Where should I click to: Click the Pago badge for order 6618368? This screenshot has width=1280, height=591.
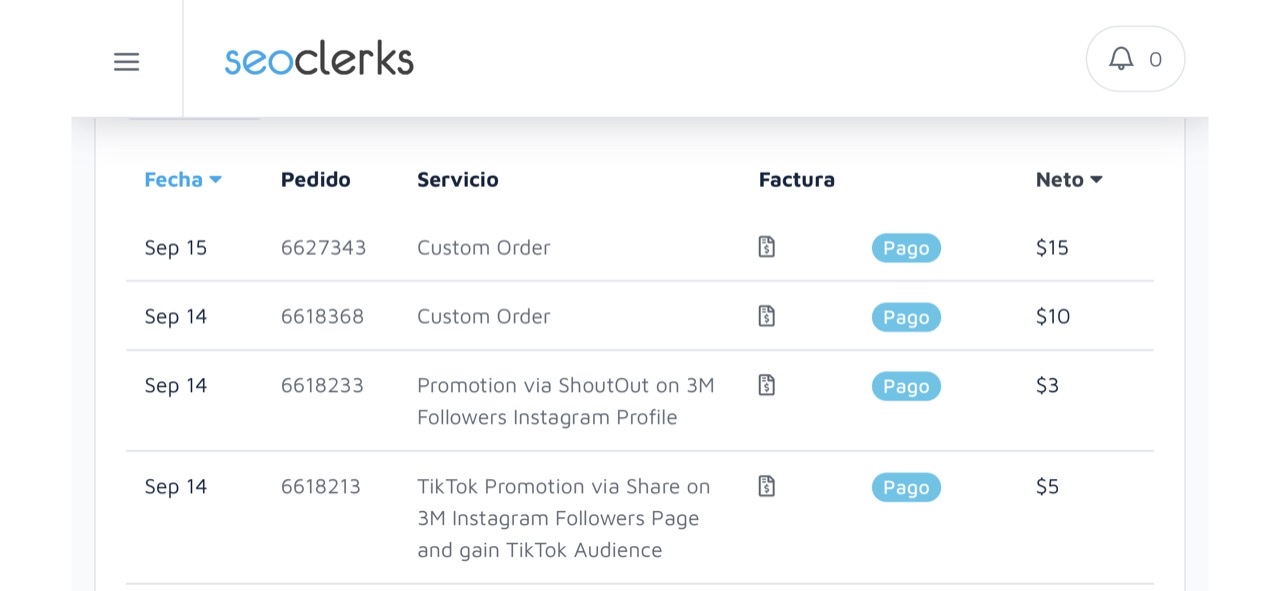pyautogui.click(x=906, y=317)
